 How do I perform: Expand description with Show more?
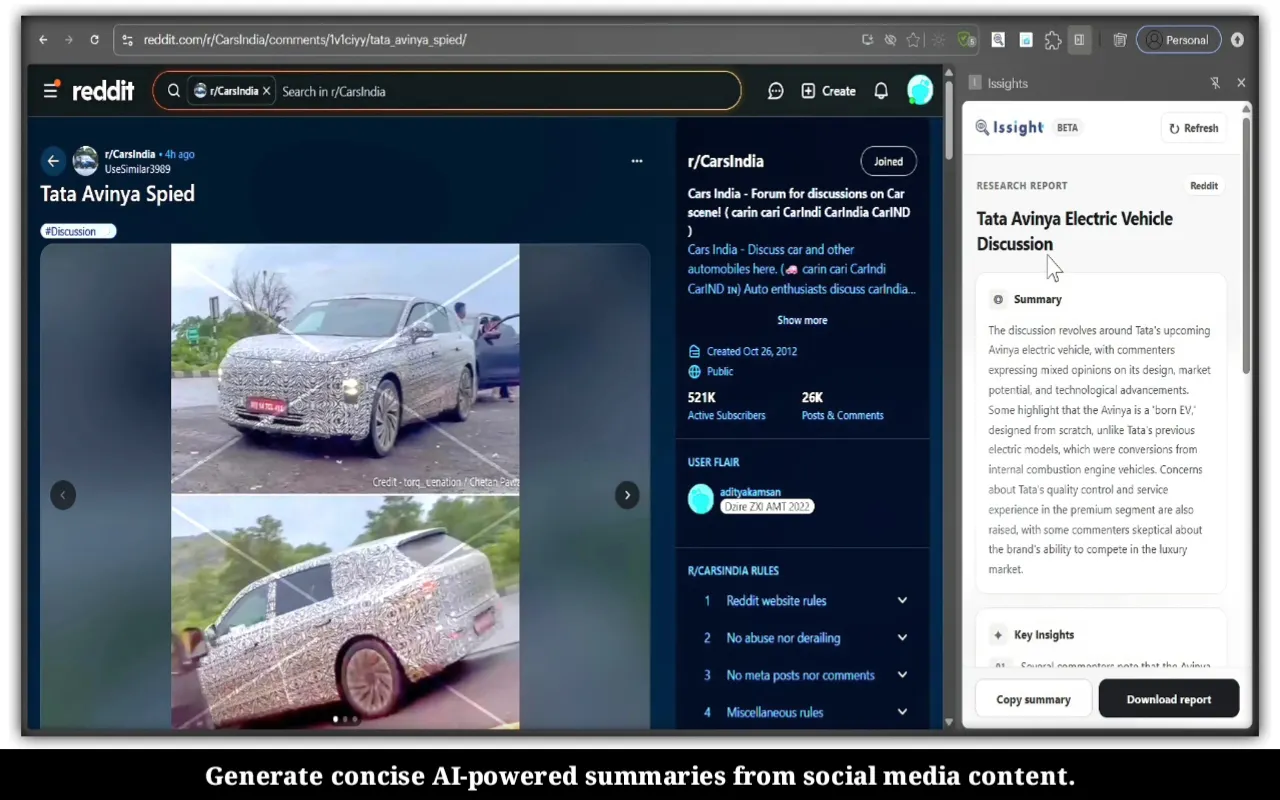802,320
